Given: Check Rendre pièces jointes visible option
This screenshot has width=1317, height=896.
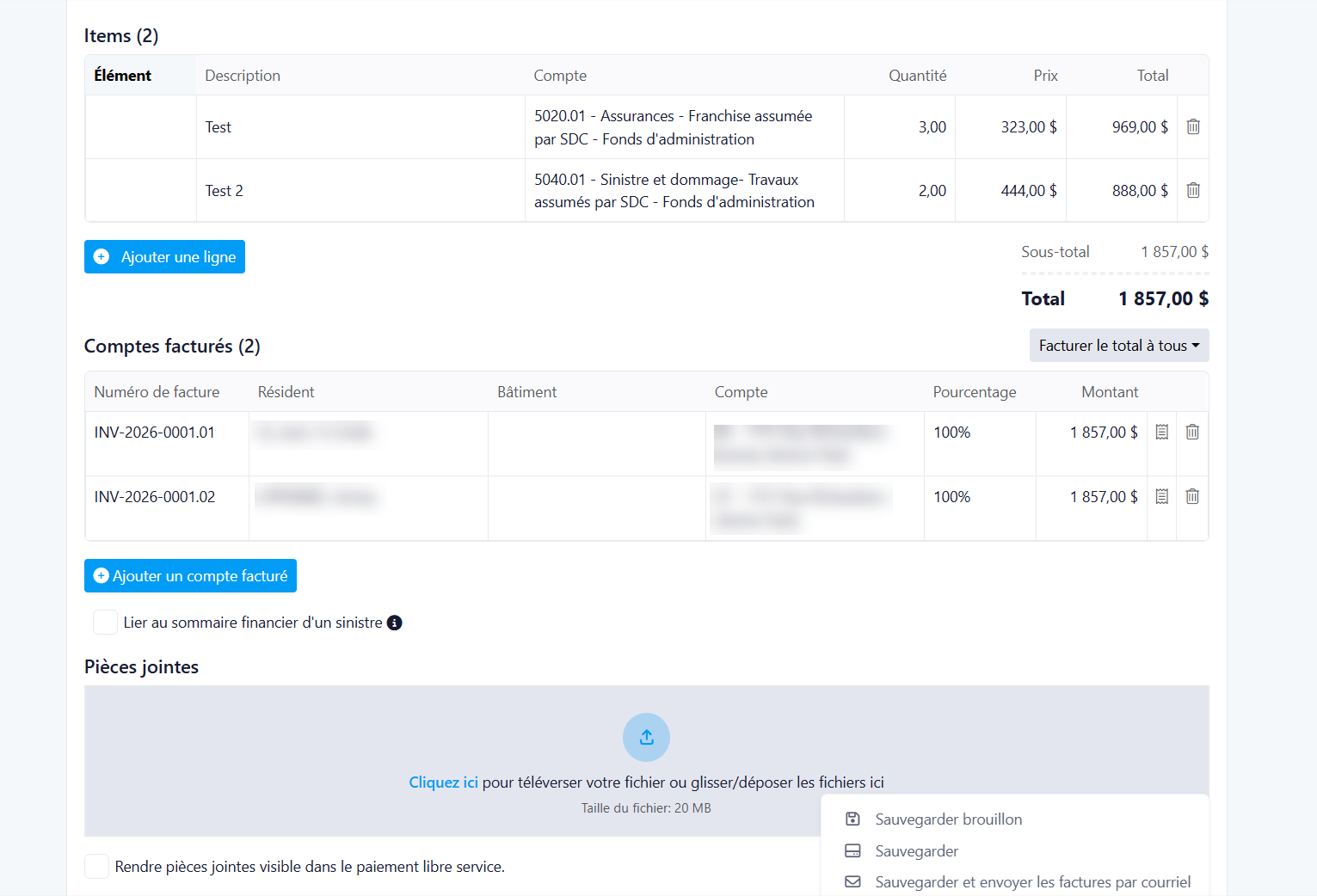Looking at the screenshot, I should pos(96,866).
